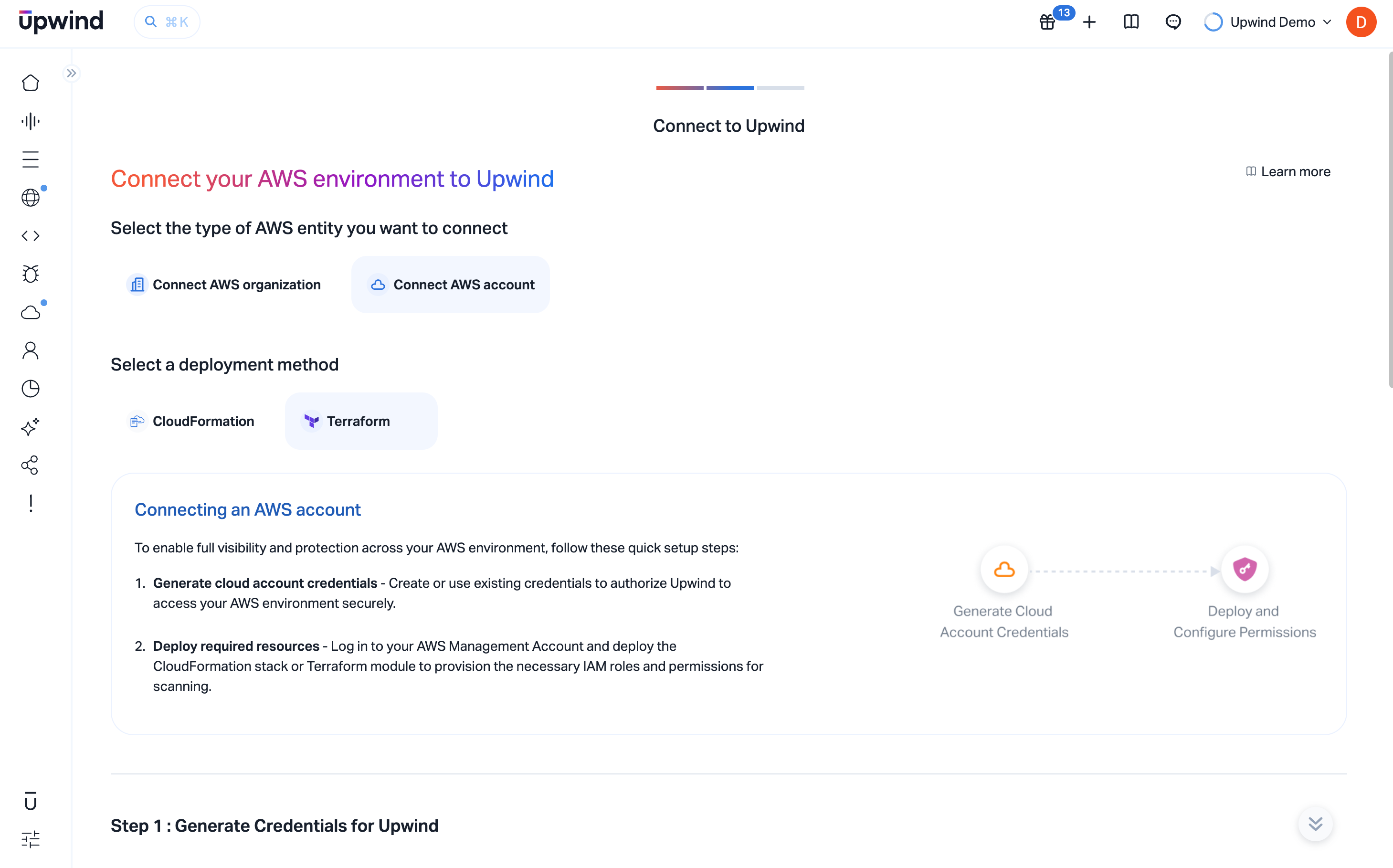Click the Deploy and Configure Permissions shield icon
1393x868 pixels.
(x=1245, y=570)
